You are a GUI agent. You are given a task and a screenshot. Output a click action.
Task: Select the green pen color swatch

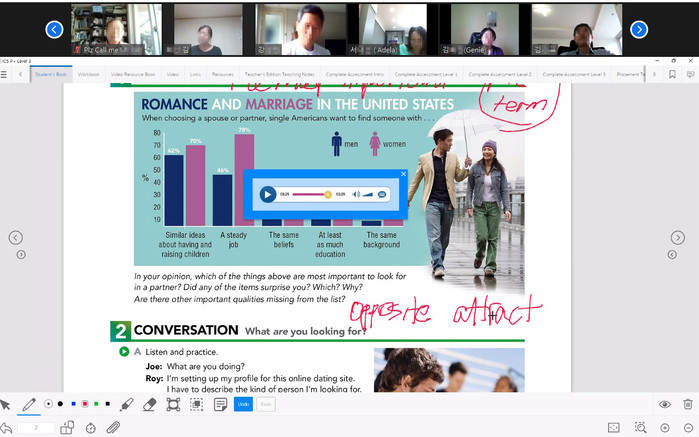[97, 404]
